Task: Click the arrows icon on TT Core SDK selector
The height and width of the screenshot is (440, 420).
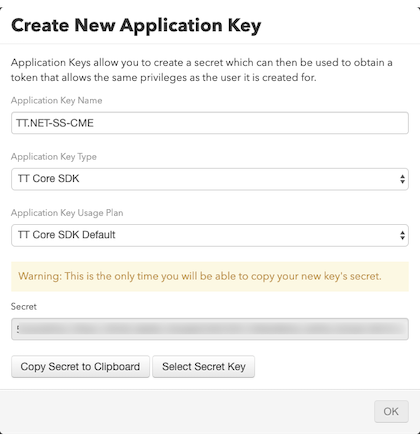Action: point(402,179)
